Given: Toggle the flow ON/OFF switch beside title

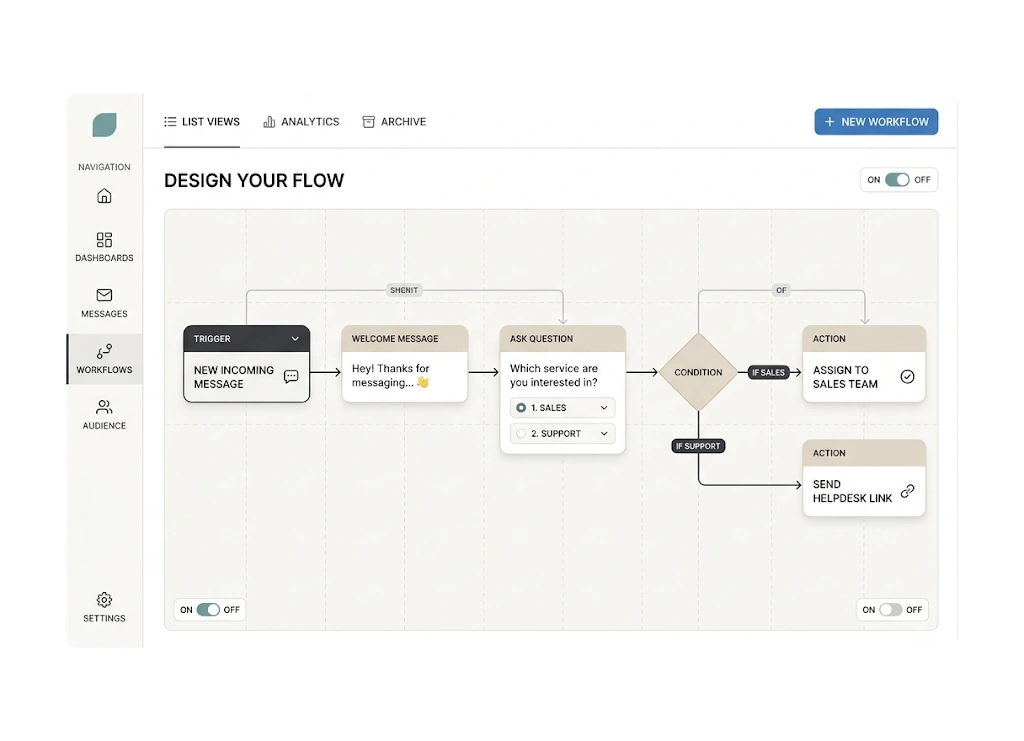Looking at the screenshot, I should click(x=897, y=180).
